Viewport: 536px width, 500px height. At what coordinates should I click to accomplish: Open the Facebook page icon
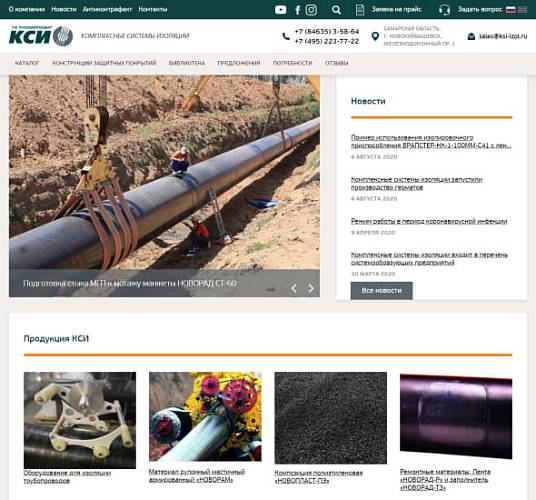pos(297,10)
